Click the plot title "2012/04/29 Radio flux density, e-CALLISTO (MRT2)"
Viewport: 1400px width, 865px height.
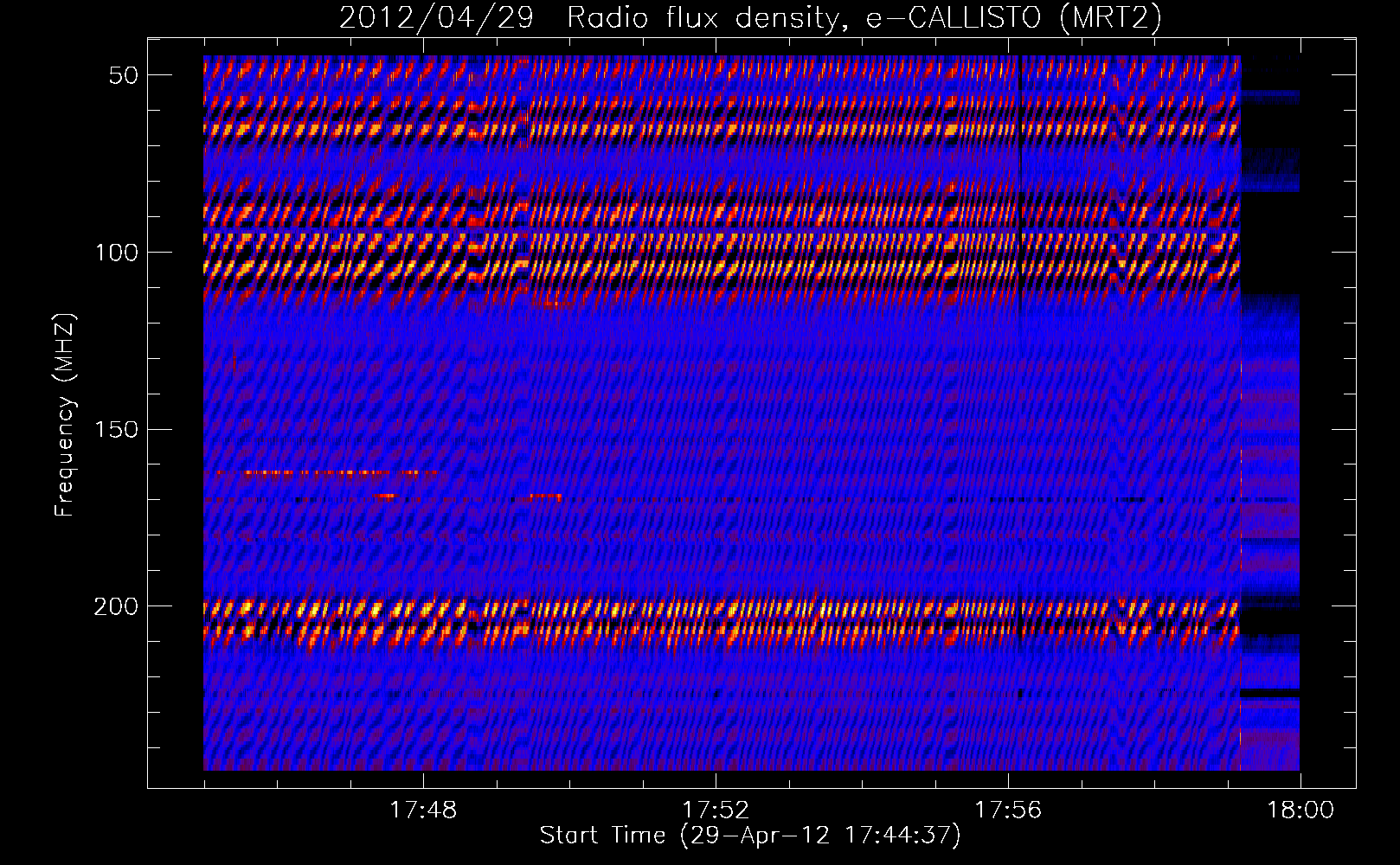point(750,17)
